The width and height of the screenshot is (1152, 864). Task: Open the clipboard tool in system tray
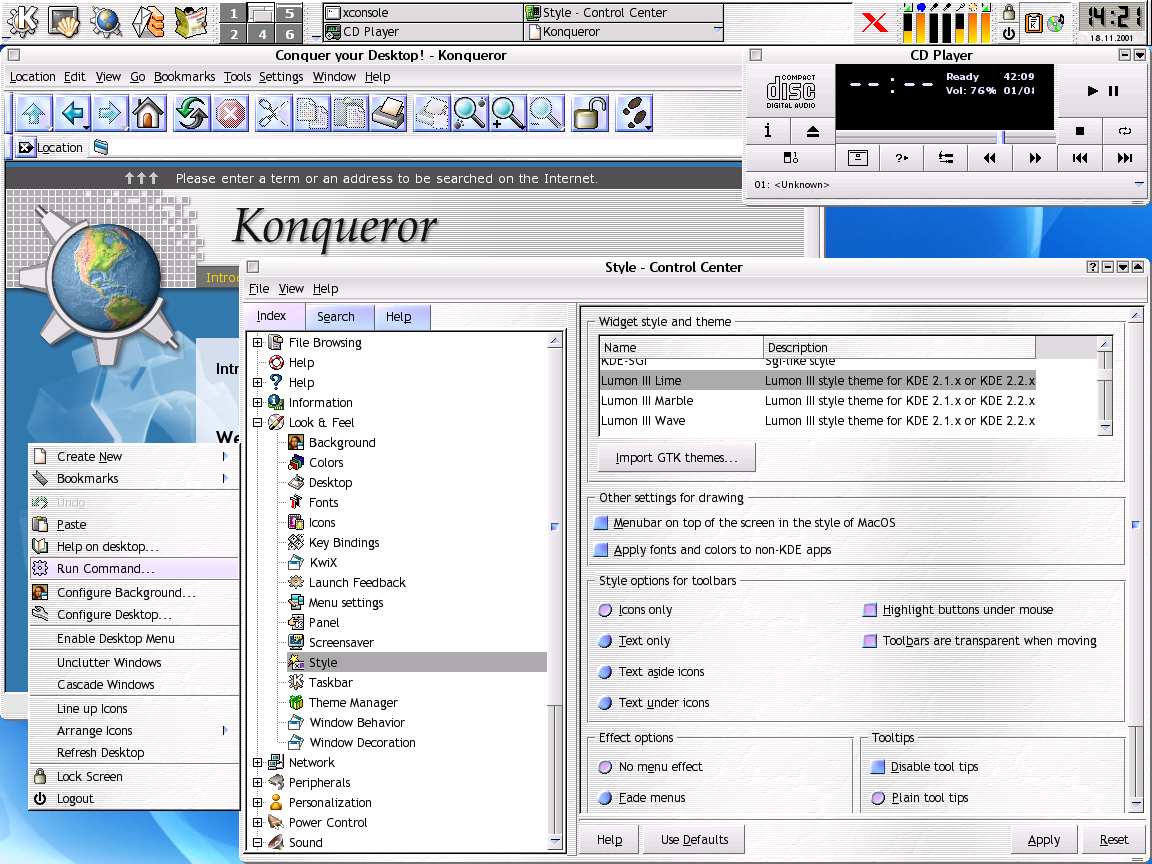1034,24
